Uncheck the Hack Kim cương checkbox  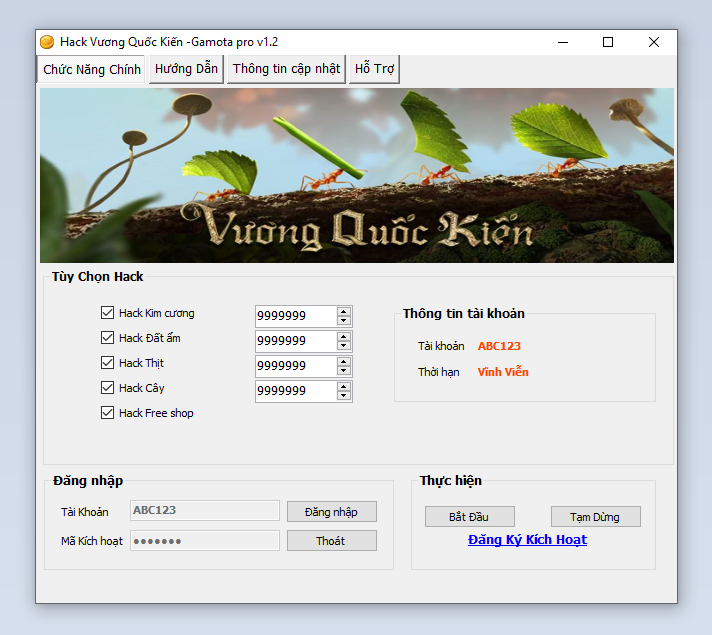click(x=108, y=313)
